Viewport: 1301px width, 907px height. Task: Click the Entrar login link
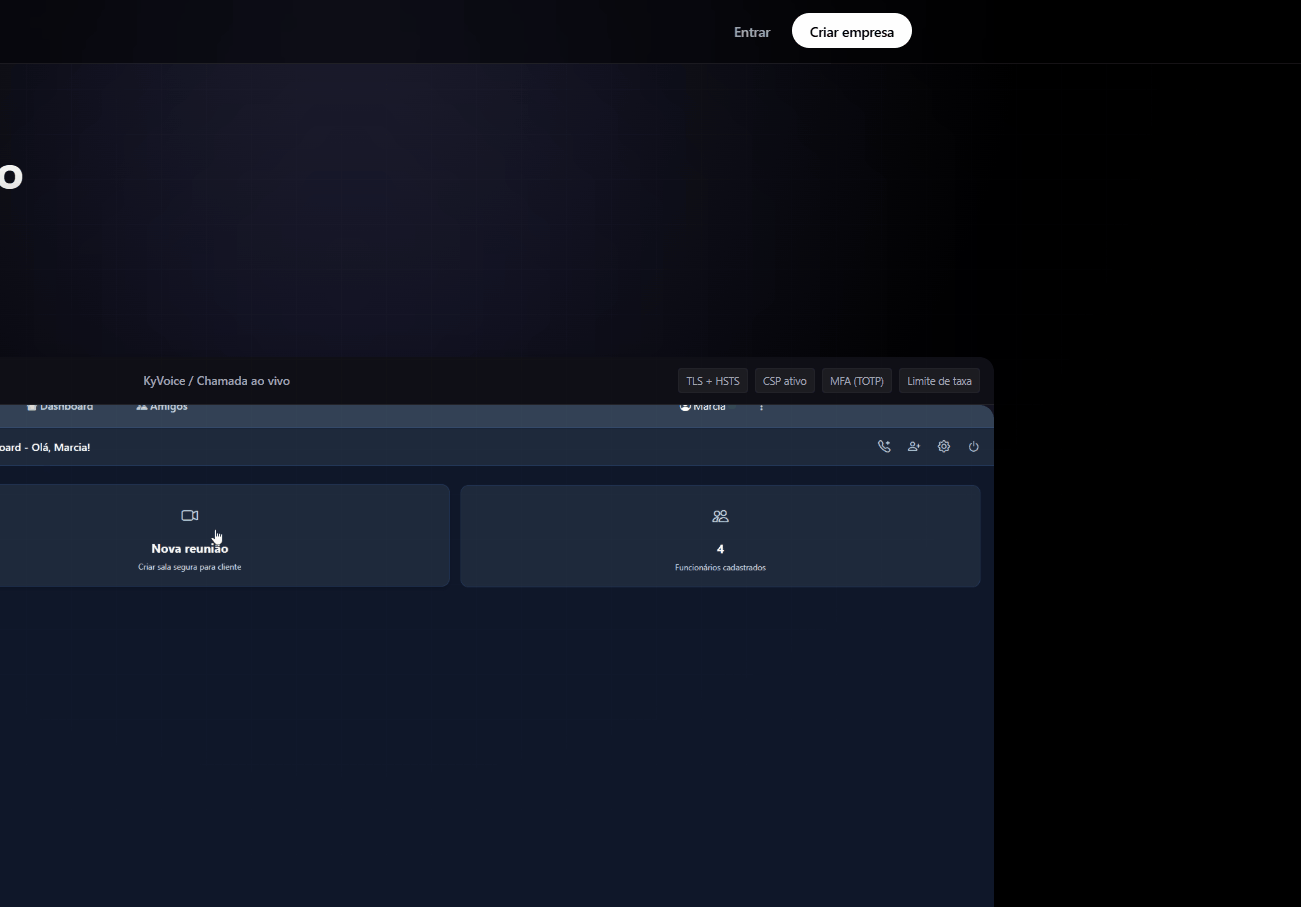click(751, 32)
